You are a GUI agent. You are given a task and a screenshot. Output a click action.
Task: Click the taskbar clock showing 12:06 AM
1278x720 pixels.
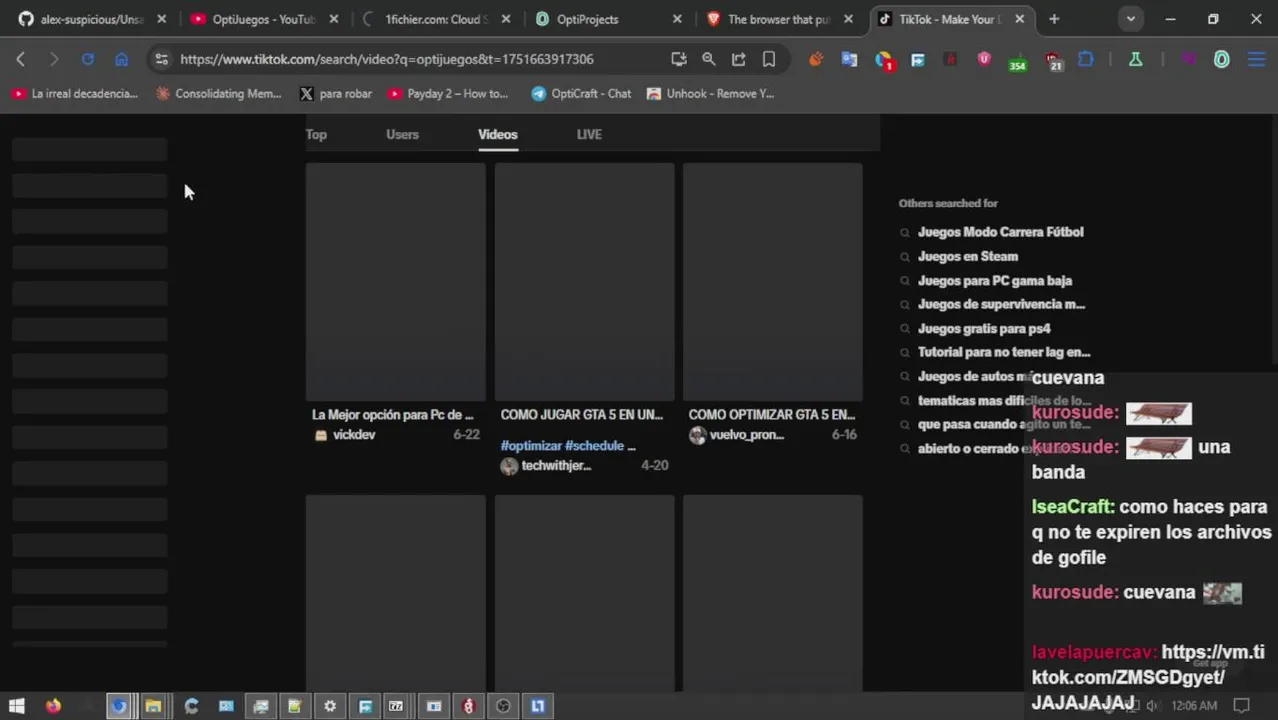(x=1194, y=706)
